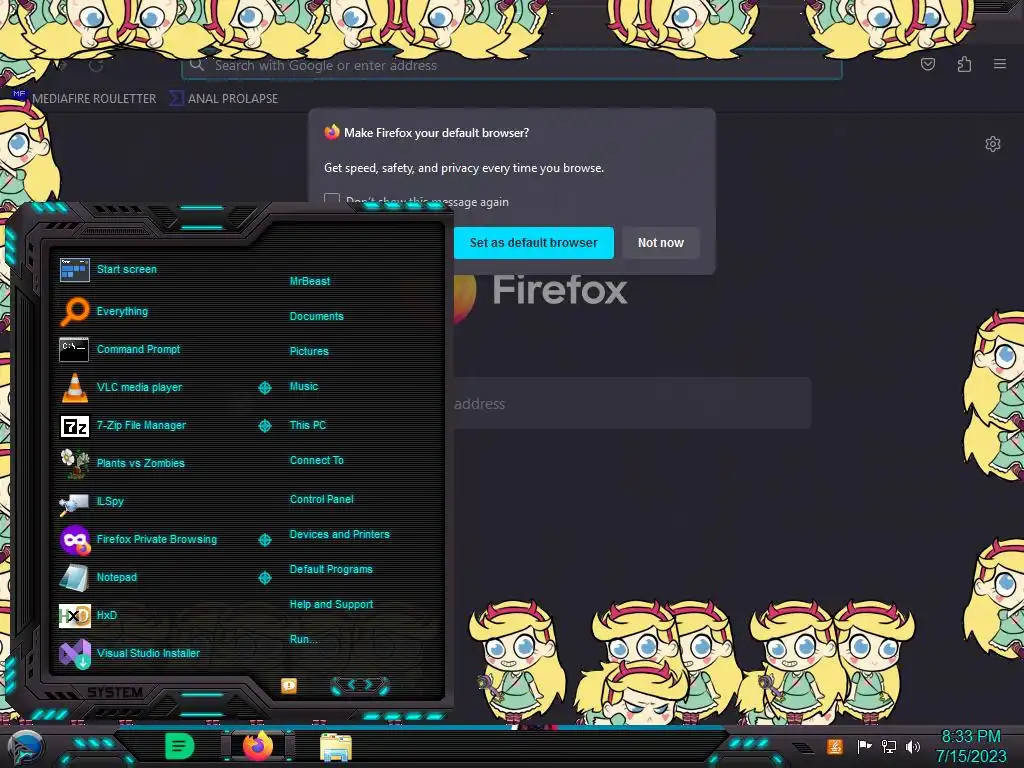Expand Notepad jump list arrow
The width and height of the screenshot is (1024, 768).
pyautogui.click(x=264, y=578)
